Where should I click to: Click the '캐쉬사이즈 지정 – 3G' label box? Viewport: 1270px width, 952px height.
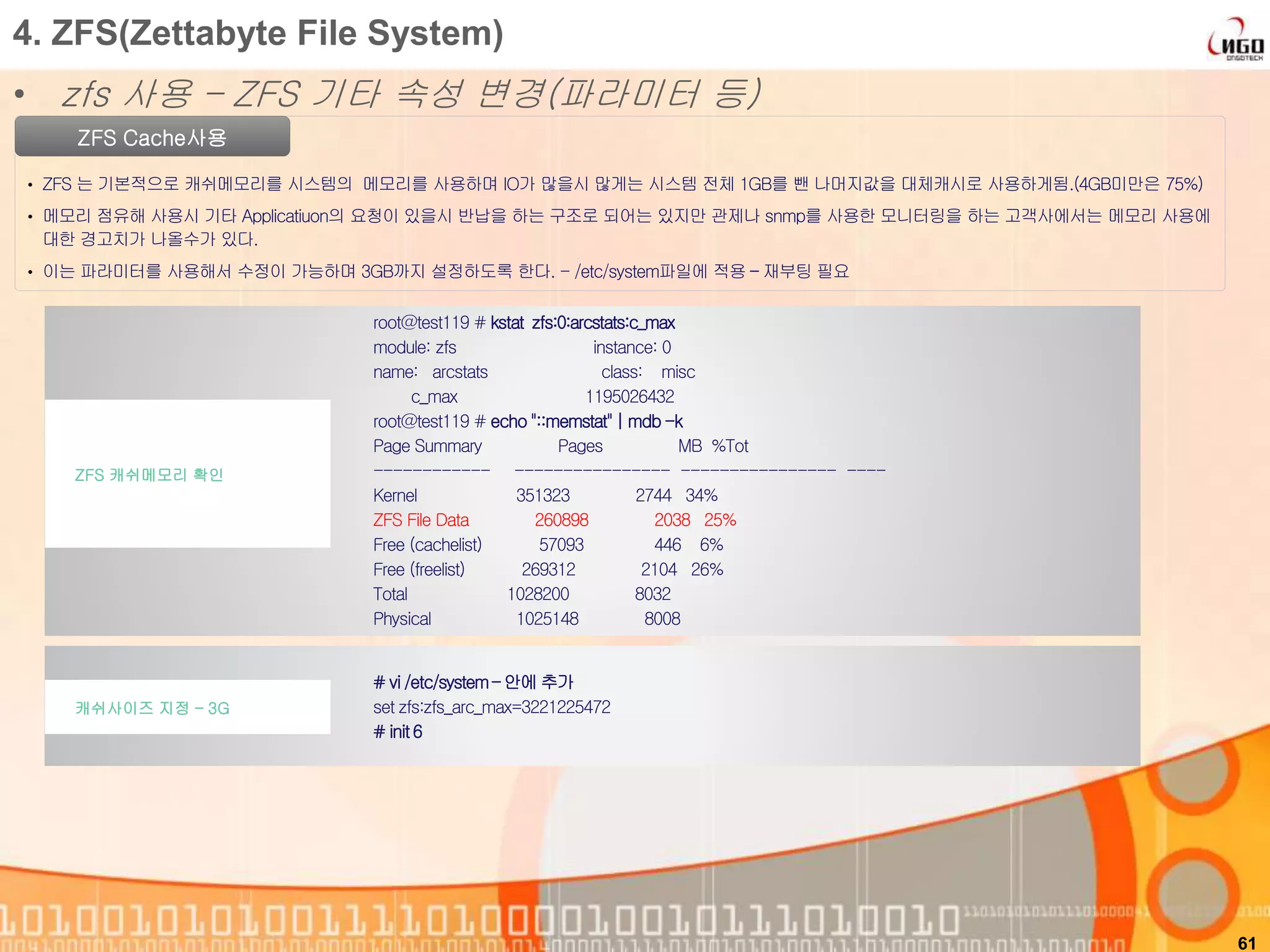tap(187, 707)
